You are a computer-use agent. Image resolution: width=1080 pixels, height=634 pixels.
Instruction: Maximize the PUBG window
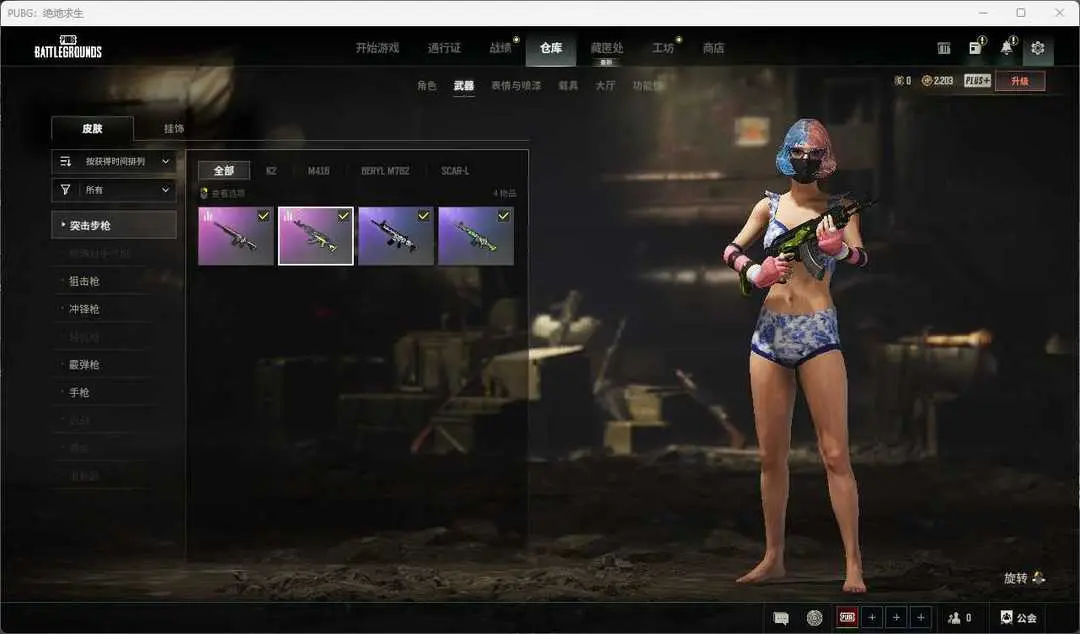1021,12
